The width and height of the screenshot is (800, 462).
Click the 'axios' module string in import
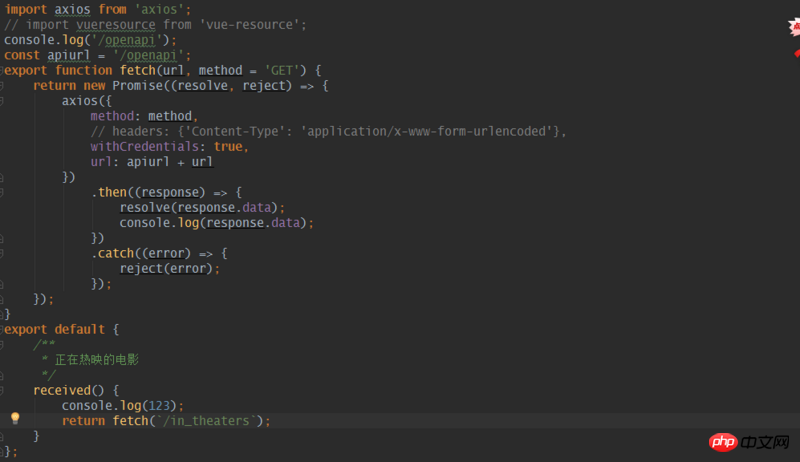pos(159,9)
